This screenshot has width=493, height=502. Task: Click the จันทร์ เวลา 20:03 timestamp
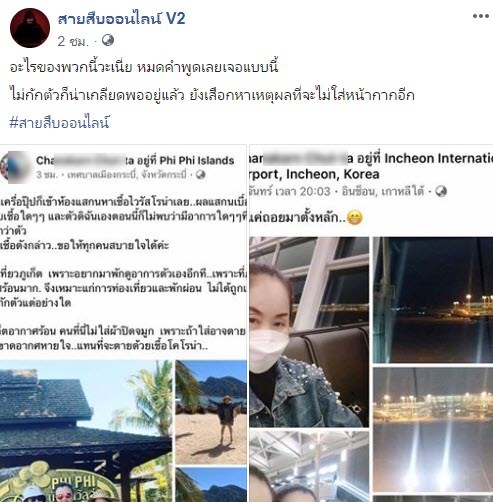pyautogui.click(x=289, y=192)
